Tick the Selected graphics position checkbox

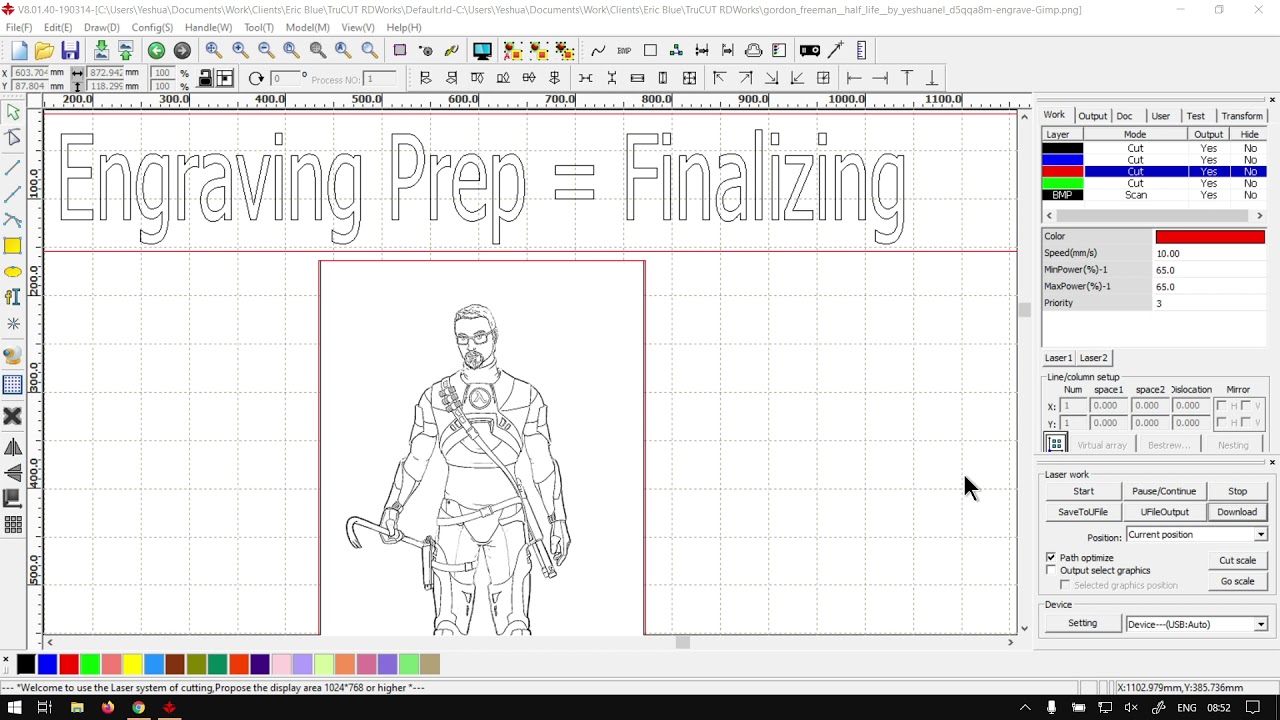point(1065,585)
